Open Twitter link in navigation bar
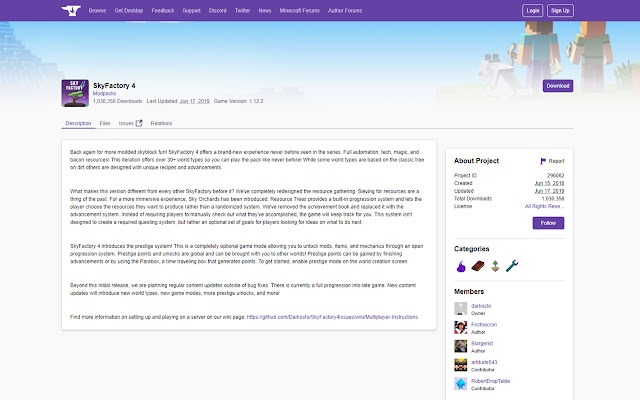The height and width of the screenshot is (400, 640). pos(242,11)
